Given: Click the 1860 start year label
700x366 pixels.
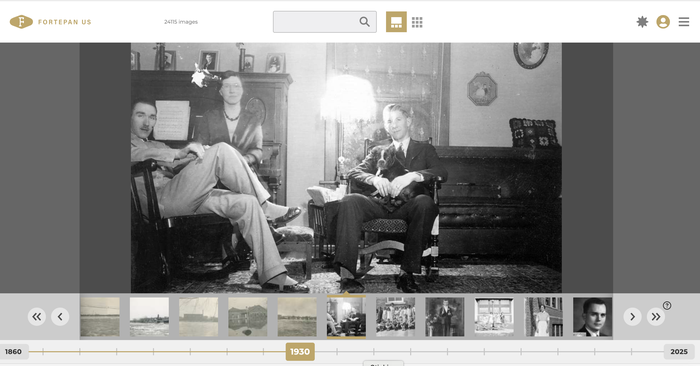Looking at the screenshot, I should click(x=13, y=352).
